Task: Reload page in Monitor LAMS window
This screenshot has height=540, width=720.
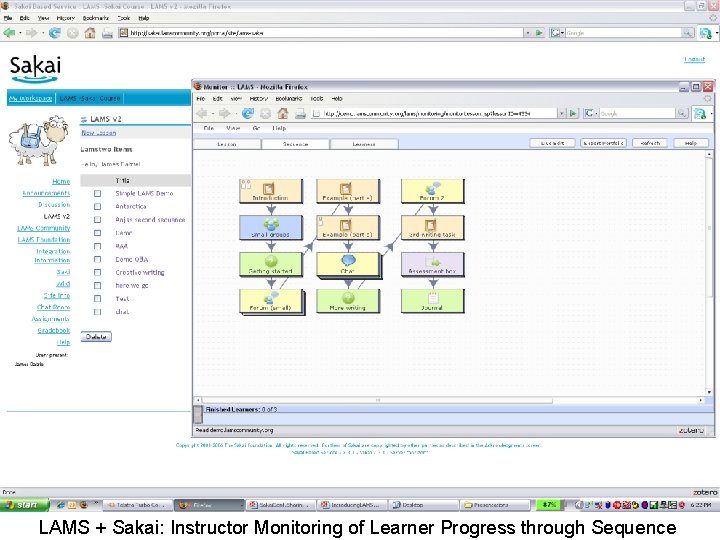Action: tap(248, 113)
